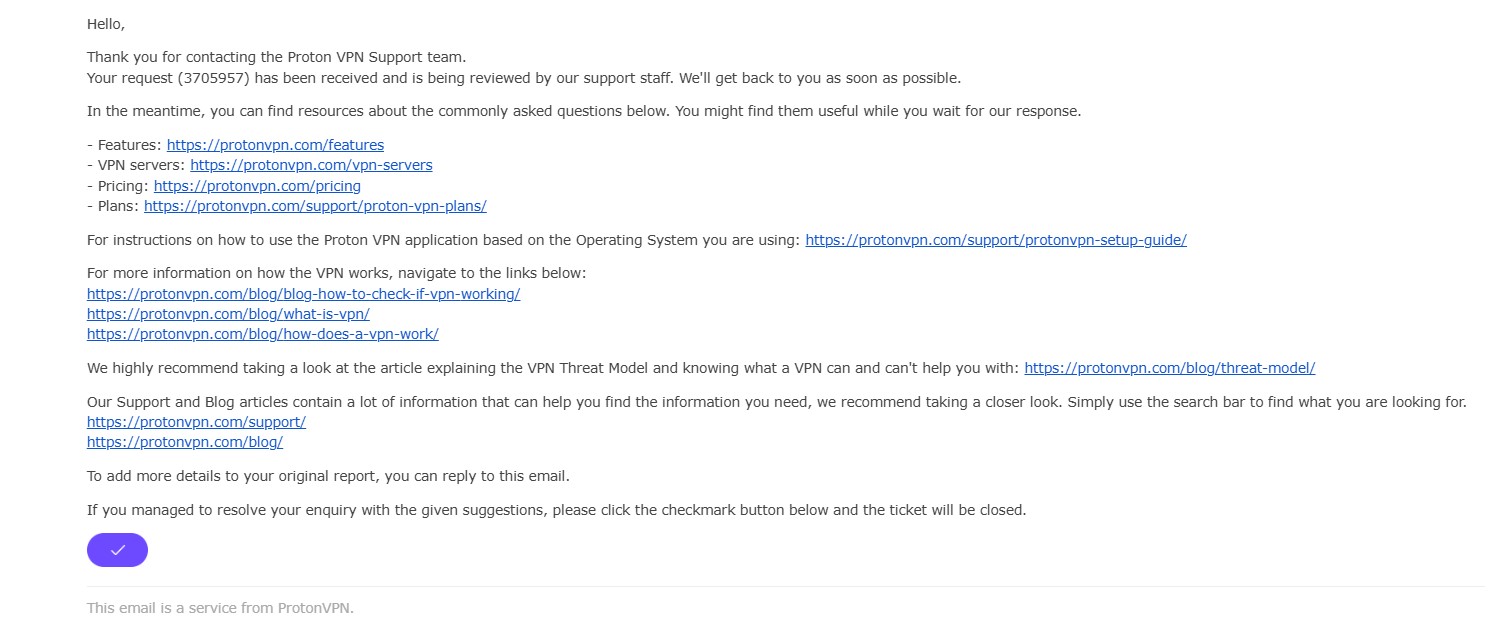Click the '- Plans:' label text
This screenshot has height=622, width=1505.
114,206
